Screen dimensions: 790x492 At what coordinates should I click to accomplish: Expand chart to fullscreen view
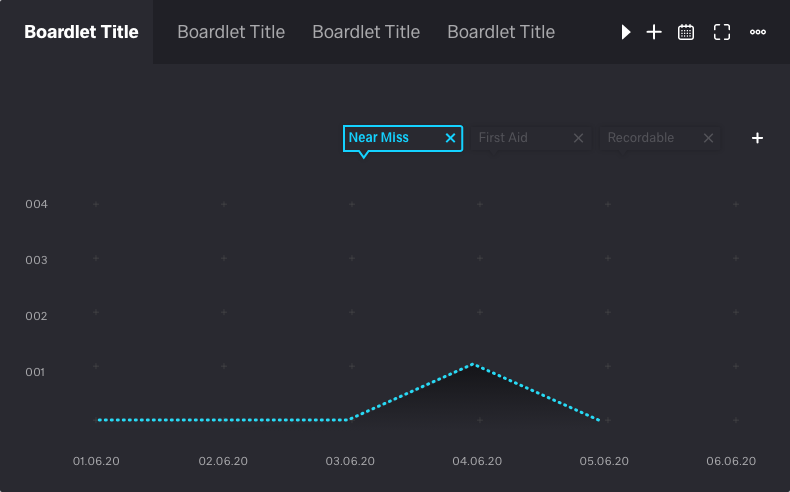722,32
